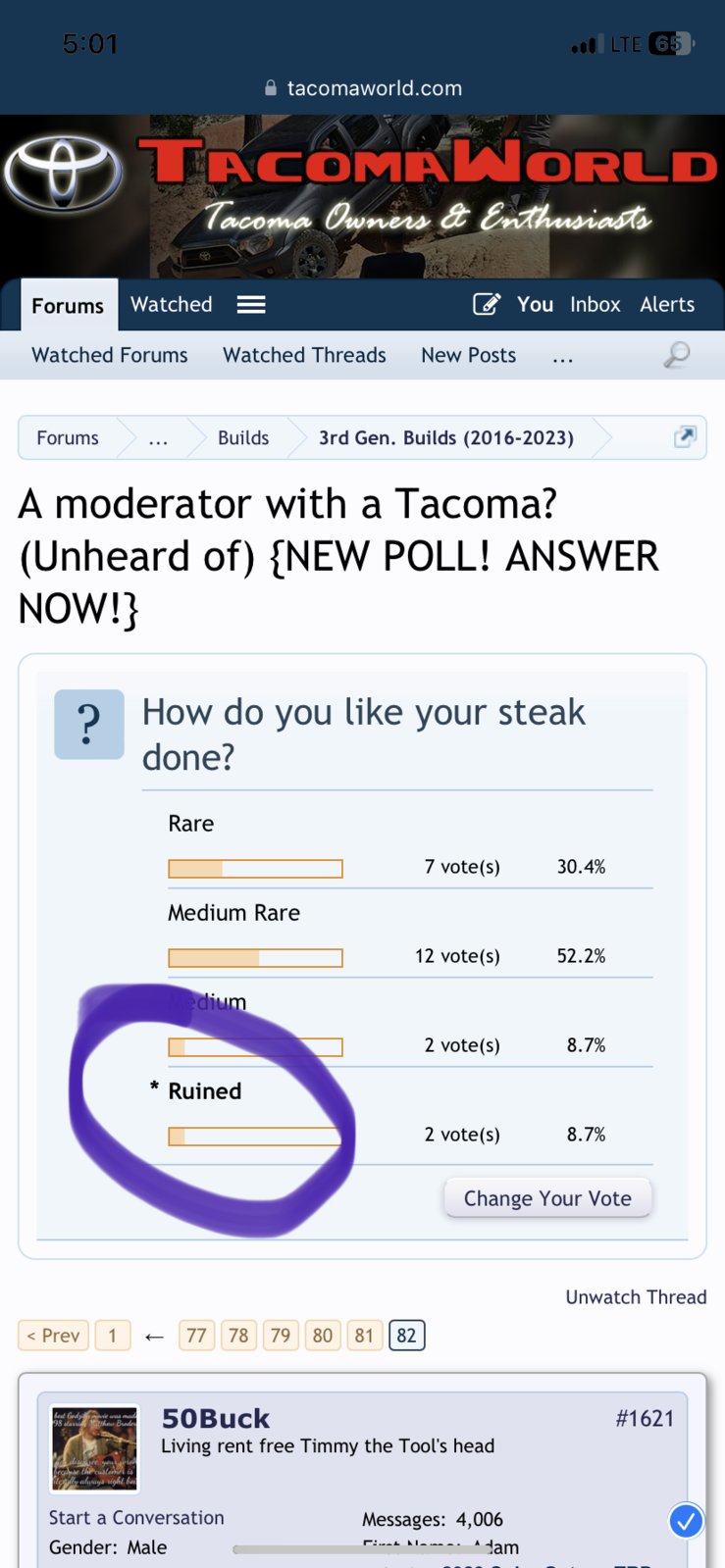Tap the Toyota logo emblem
Screen dimensions: 725x1568
(x=64, y=175)
